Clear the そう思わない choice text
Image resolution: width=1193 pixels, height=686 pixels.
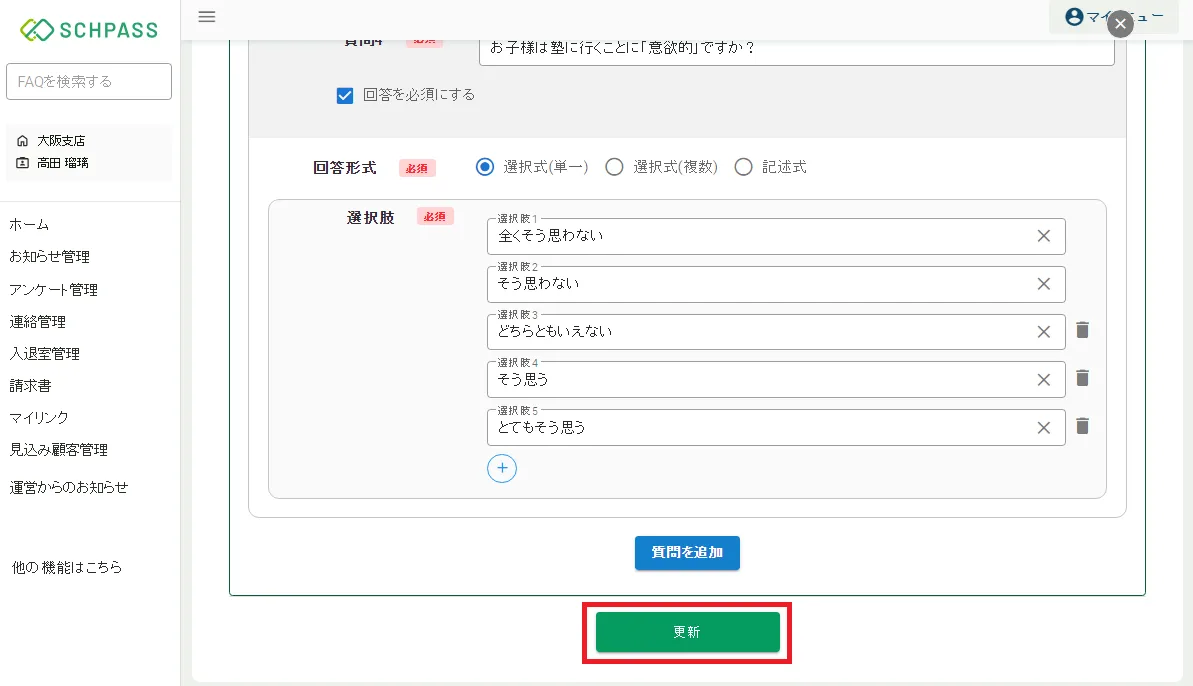pos(1044,284)
